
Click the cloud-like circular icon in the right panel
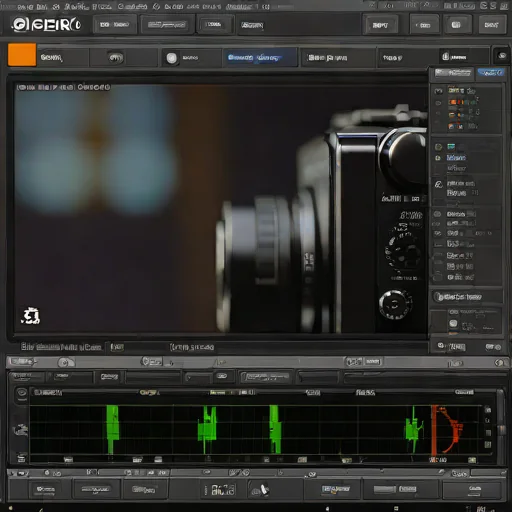(439, 184)
